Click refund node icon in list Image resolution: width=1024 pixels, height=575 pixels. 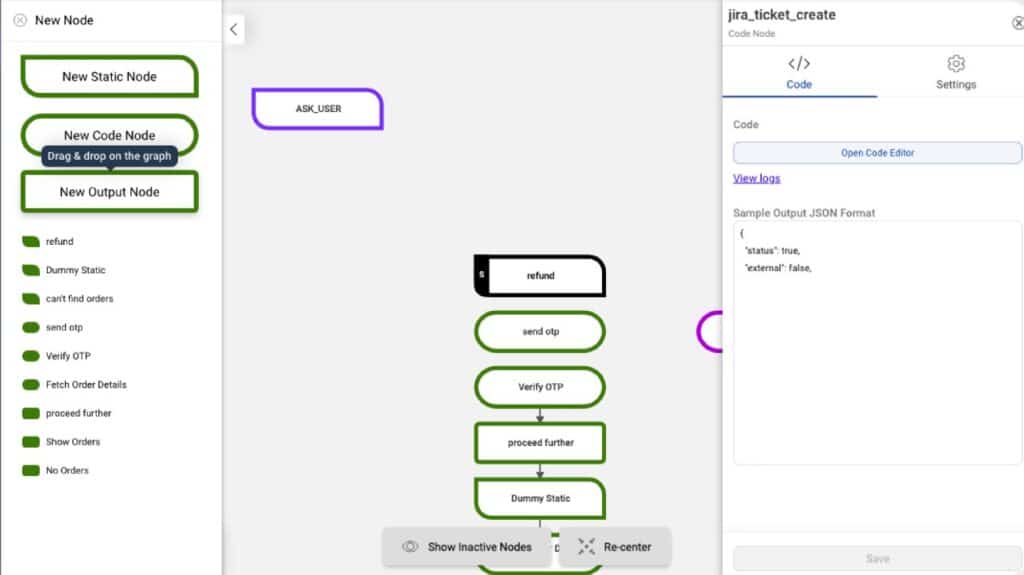tap(31, 242)
